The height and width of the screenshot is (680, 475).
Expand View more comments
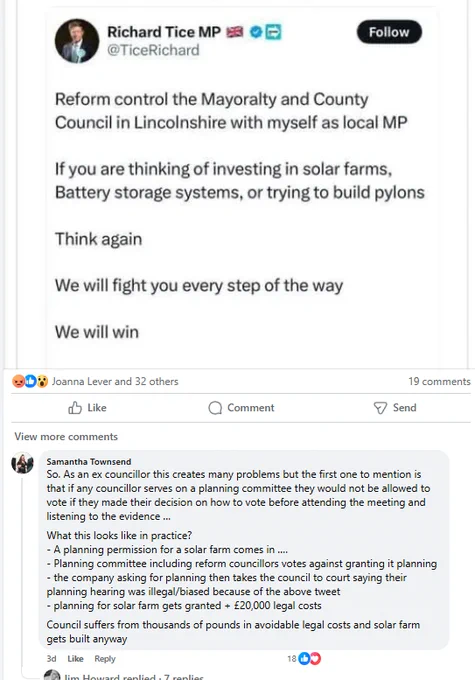pyautogui.click(x=66, y=437)
